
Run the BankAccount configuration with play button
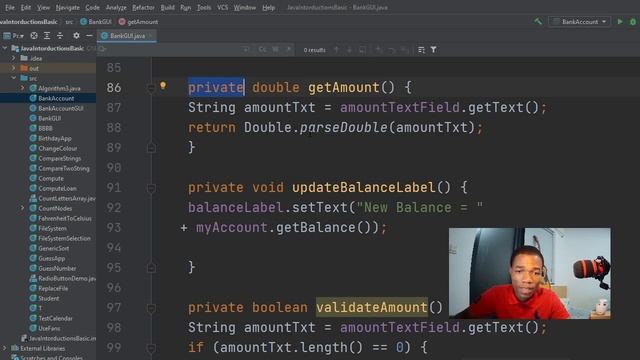tap(620, 22)
